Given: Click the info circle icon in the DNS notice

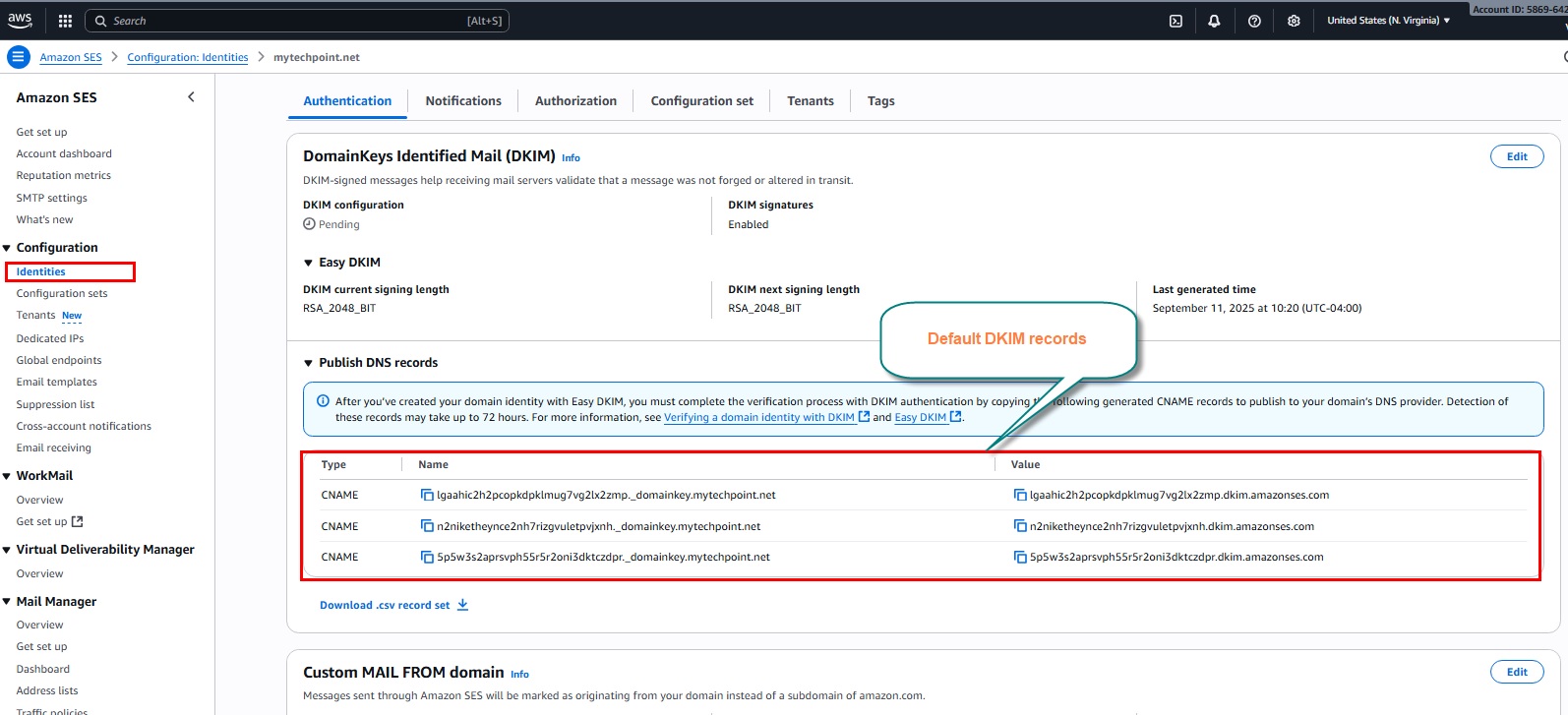Looking at the screenshot, I should [323, 400].
